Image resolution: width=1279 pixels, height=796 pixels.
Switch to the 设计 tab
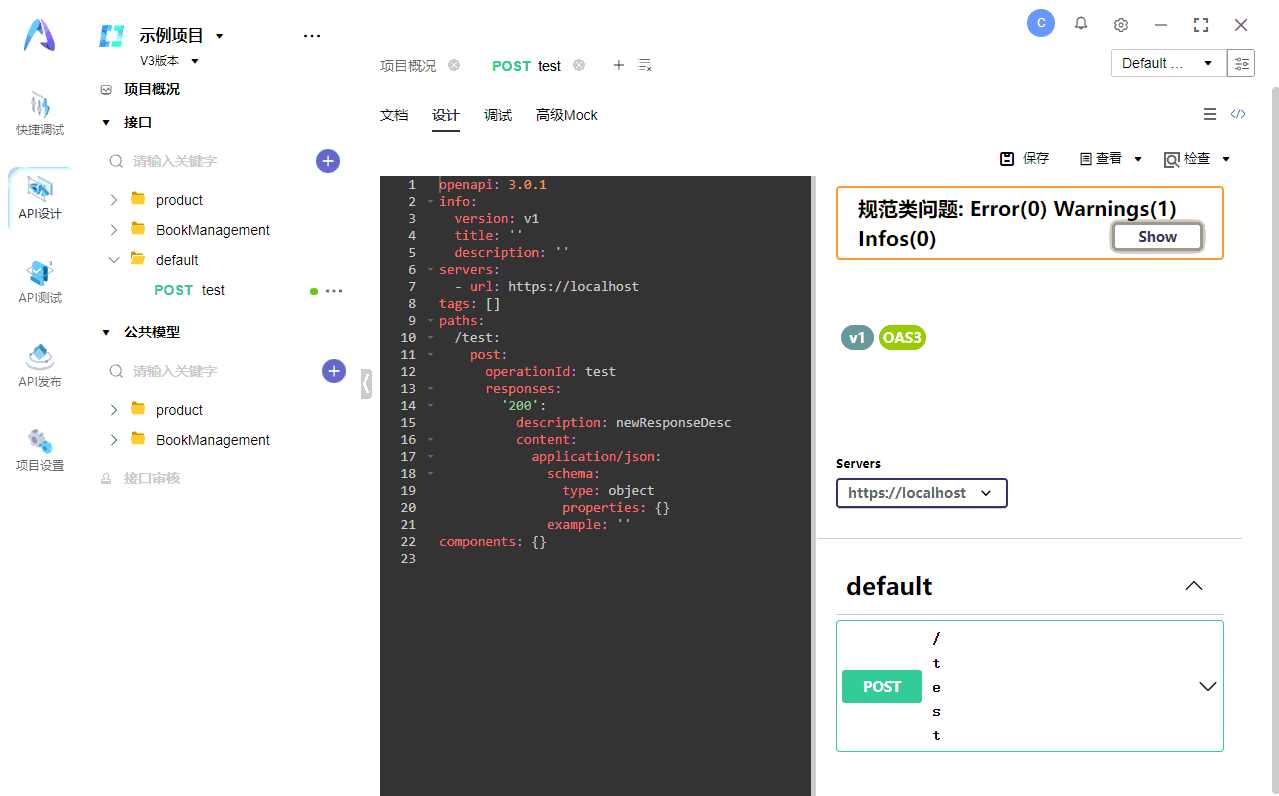(x=446, y=115)
